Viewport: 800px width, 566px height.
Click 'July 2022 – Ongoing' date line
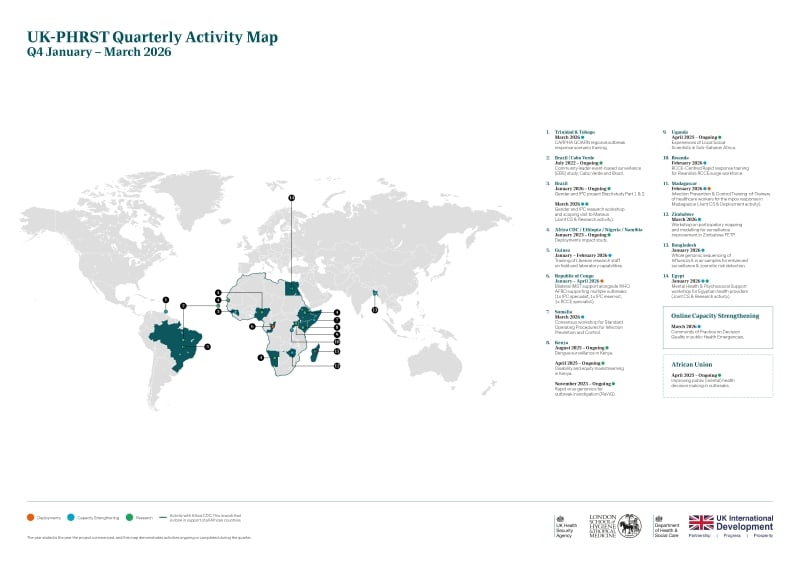point(577,163)
